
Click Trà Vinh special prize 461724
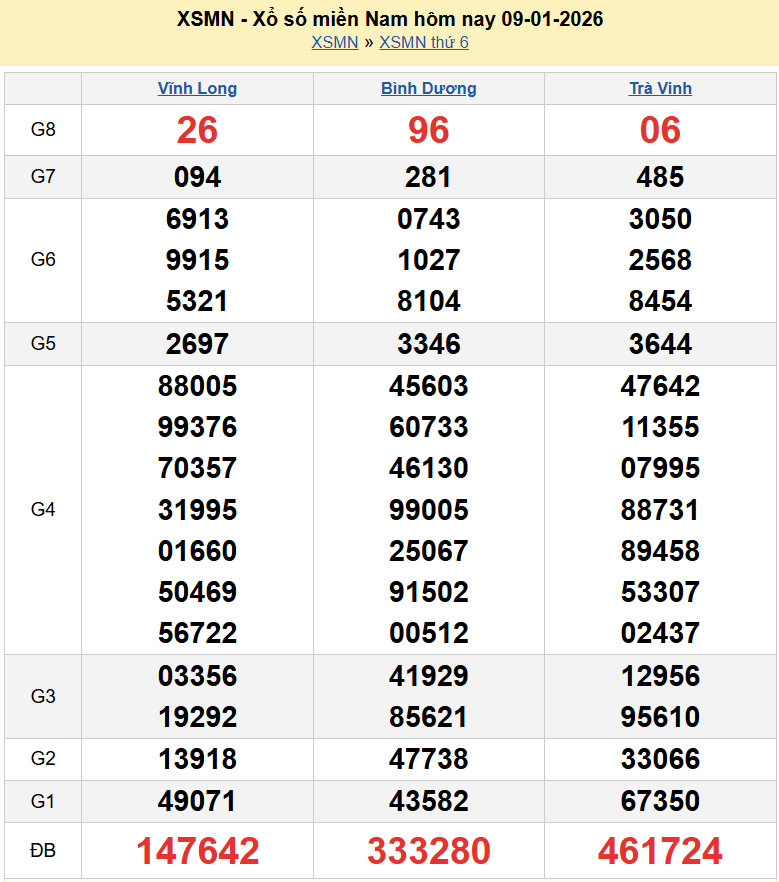click(x=660, y=851)
